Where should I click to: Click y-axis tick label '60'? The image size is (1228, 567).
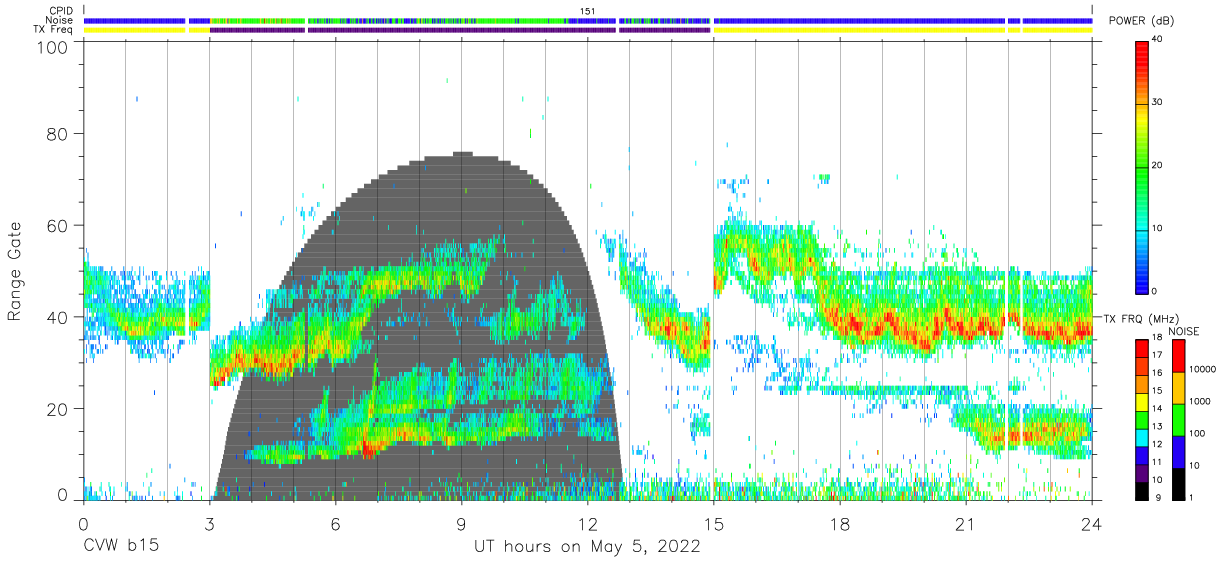pos(59,226)
